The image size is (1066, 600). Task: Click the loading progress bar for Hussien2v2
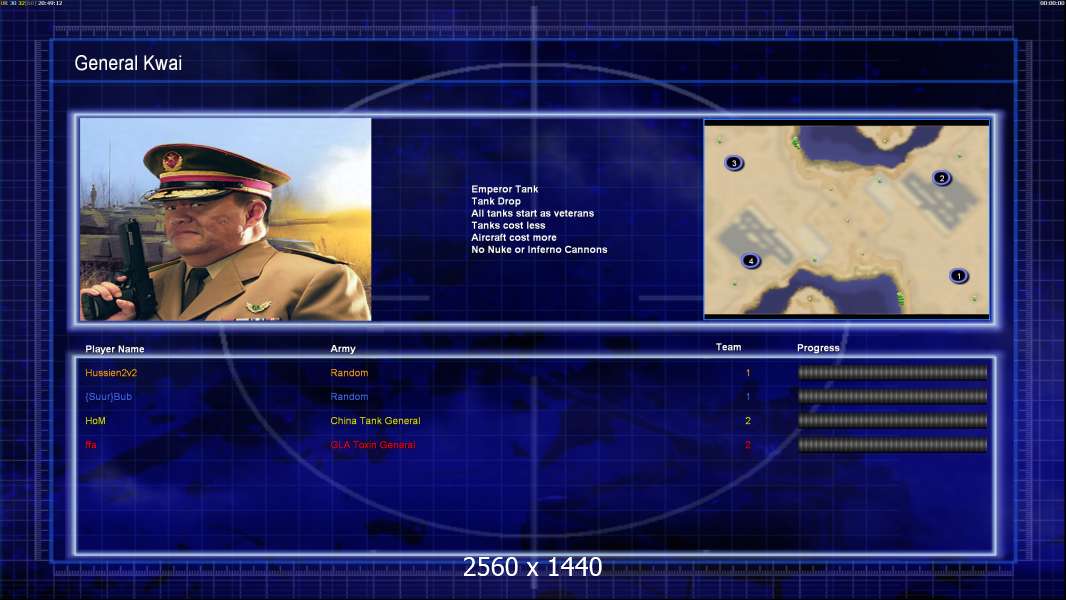[x=892, y=372]
